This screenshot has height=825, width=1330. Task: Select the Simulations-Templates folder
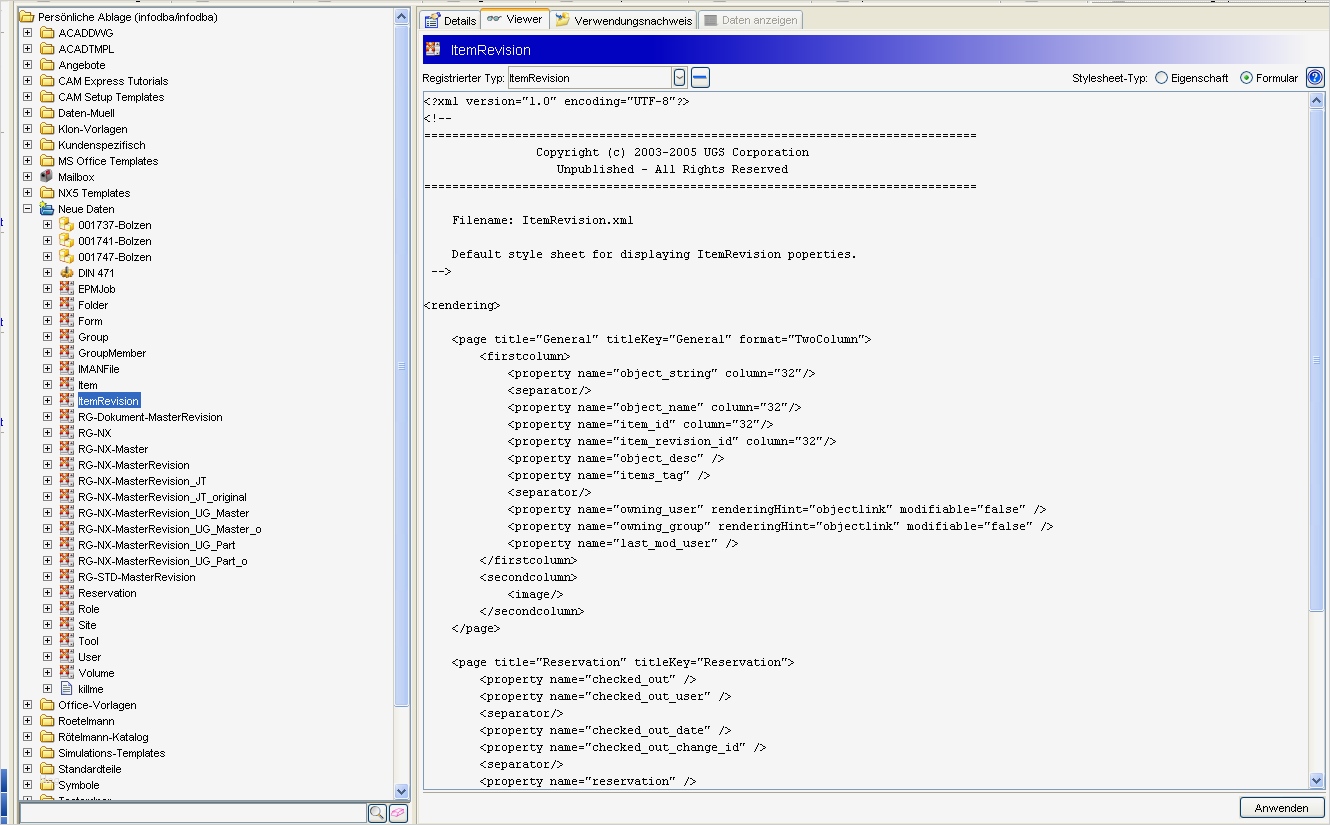[x=111, y=753]
